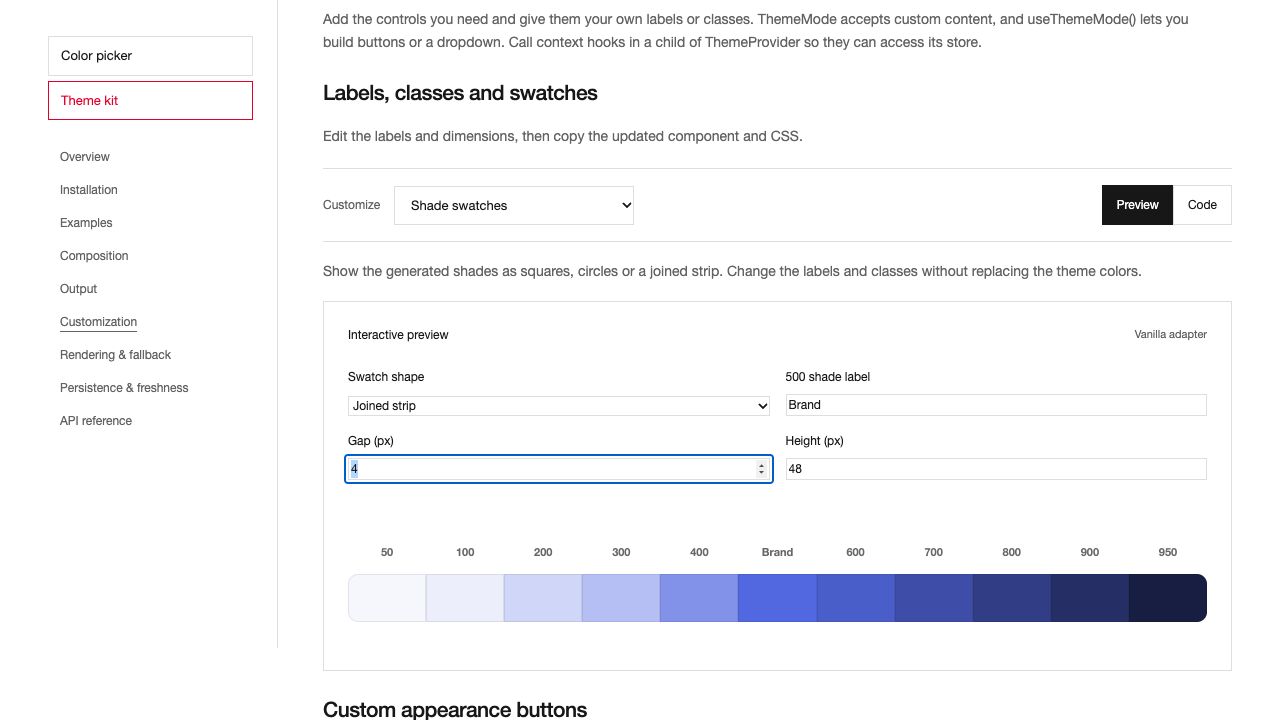Open the Customize Shade swatches dropdown
The image size is (1280, 720).
[514, 205]
